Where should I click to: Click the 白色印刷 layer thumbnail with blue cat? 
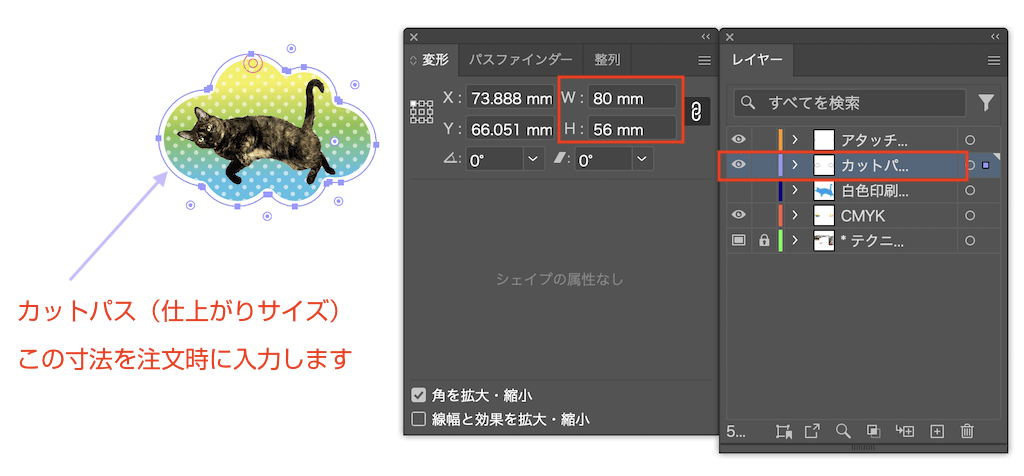824,191
